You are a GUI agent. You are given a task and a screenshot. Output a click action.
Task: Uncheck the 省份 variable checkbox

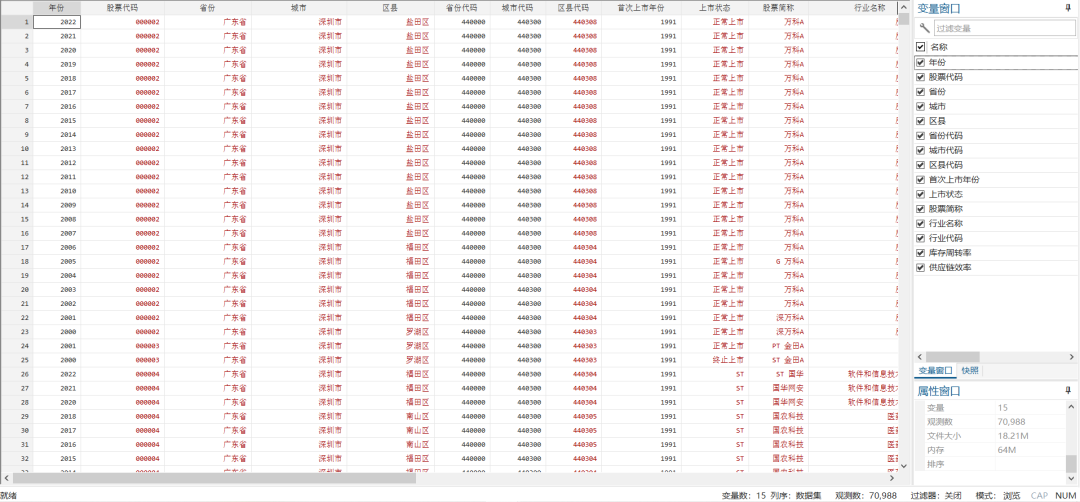tap(920, 92)
